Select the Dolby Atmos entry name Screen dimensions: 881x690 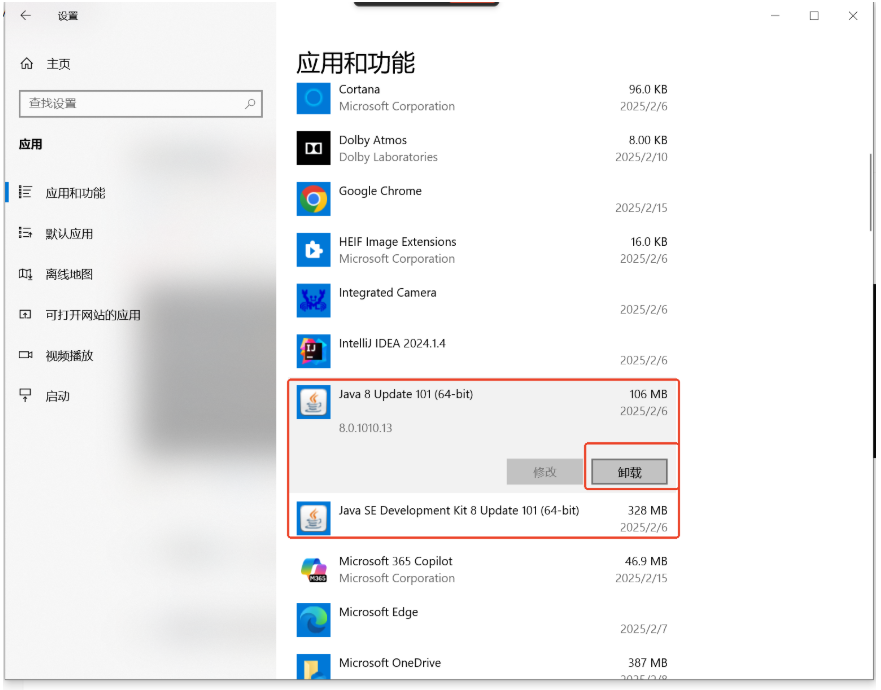373,140
